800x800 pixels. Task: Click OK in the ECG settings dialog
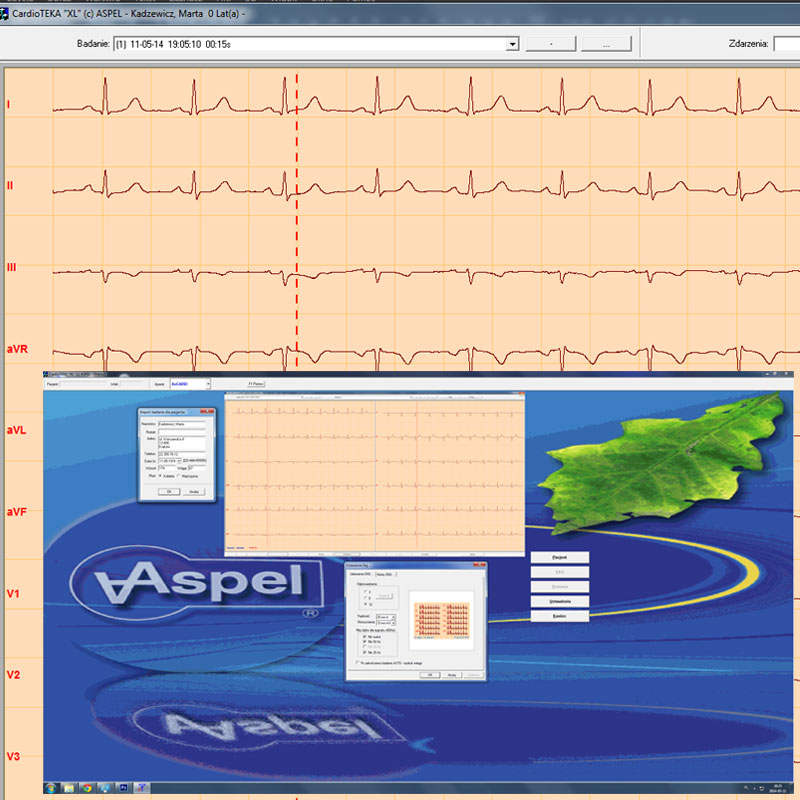(x=430, y=674)
